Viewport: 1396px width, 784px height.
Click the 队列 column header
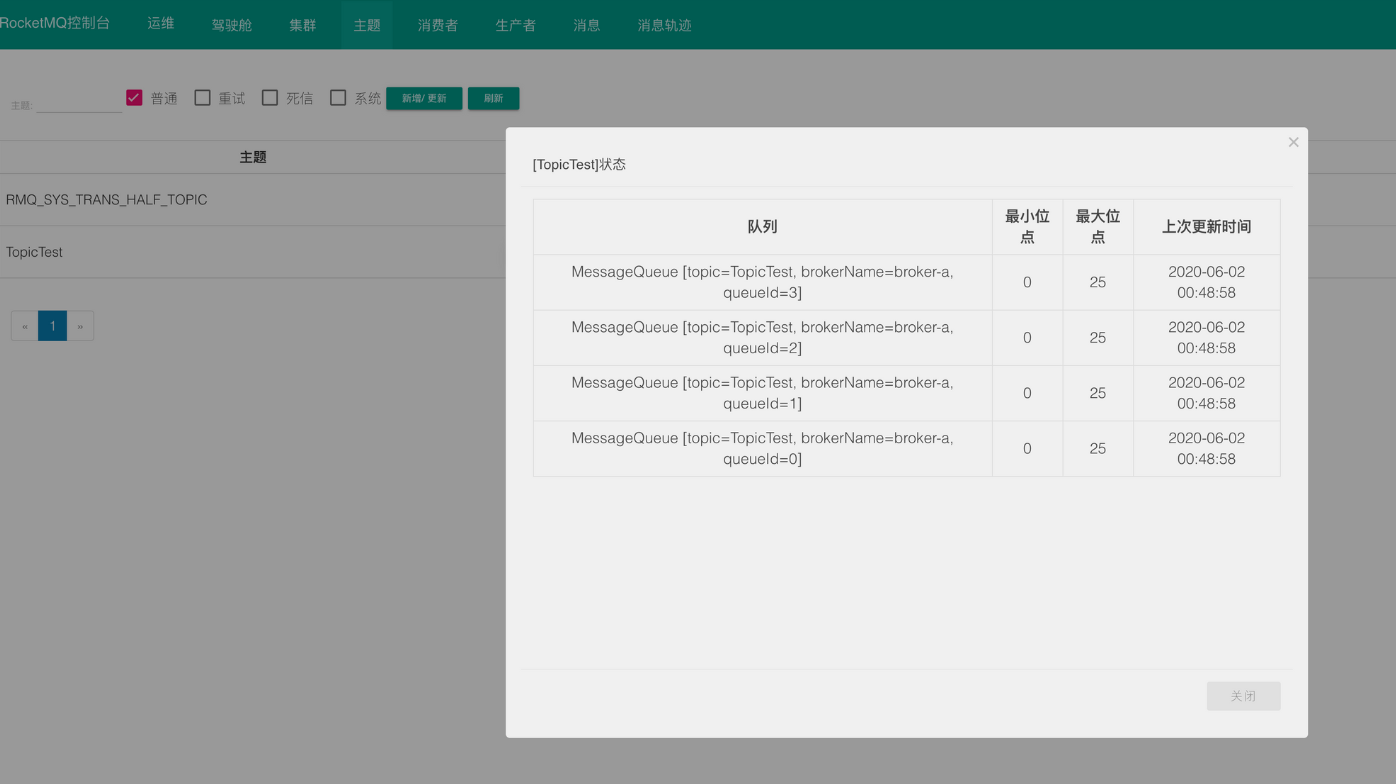(763, 227)
